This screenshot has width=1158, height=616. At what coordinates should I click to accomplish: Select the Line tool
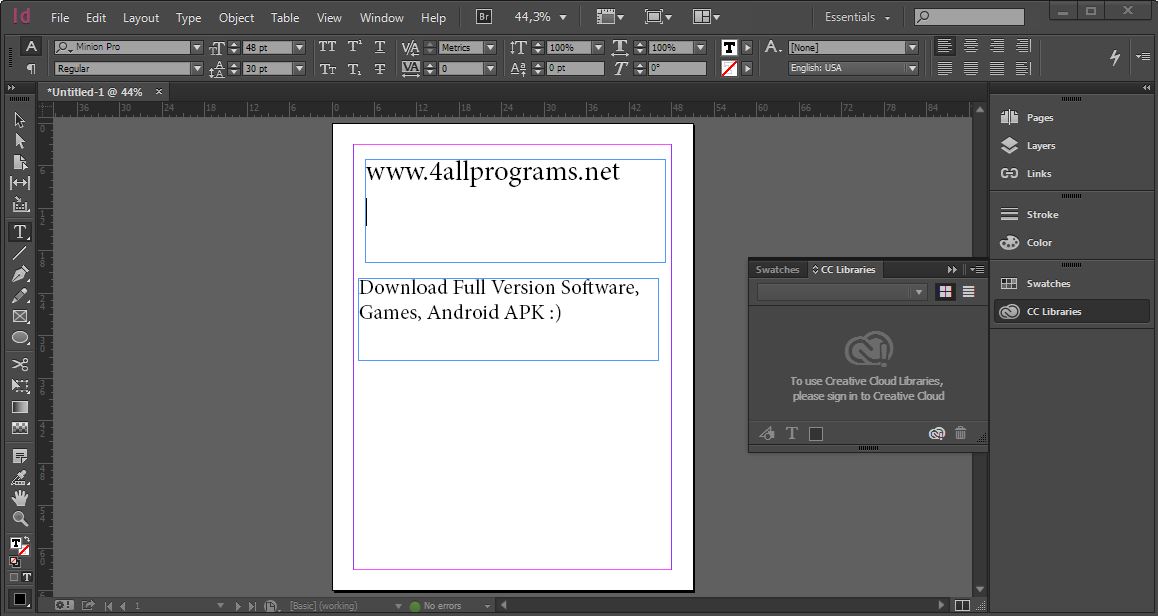click(x=20, y=253)
